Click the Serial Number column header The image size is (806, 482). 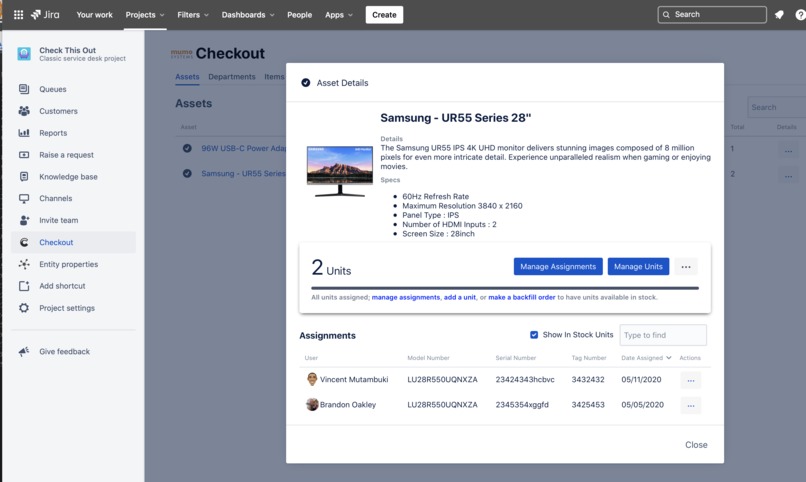(x=516, y=358)
